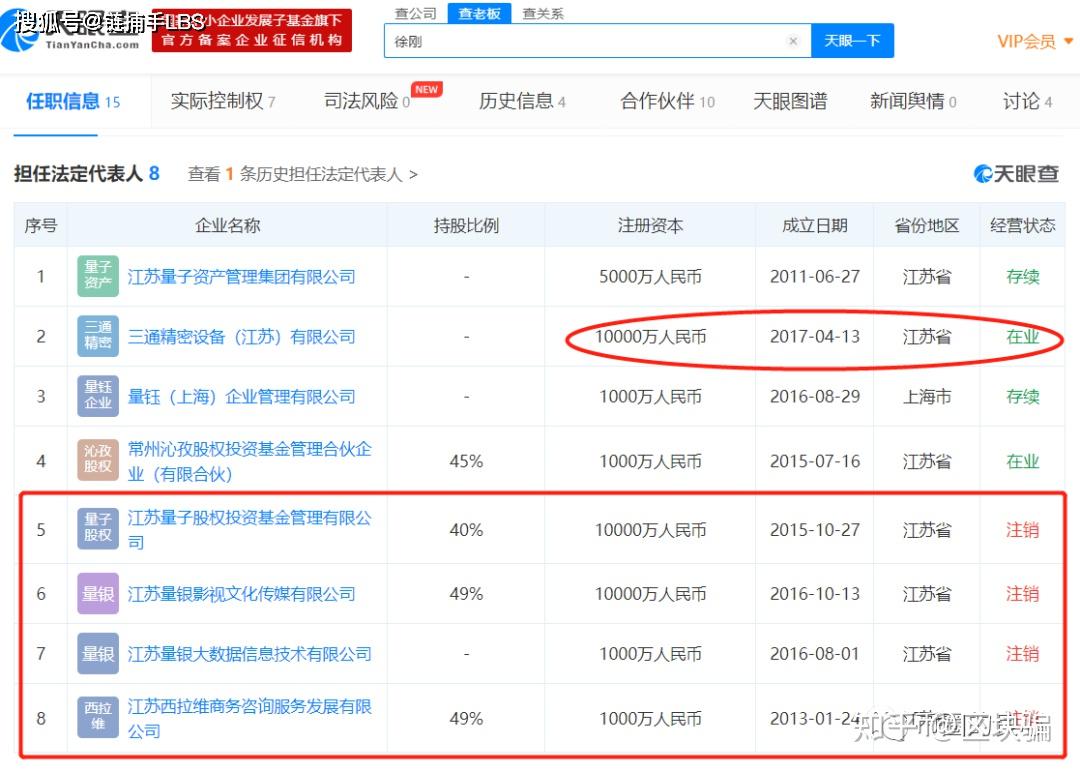
Task: Open the 沁孜股权 company logo icon
Action: (98, 459)
